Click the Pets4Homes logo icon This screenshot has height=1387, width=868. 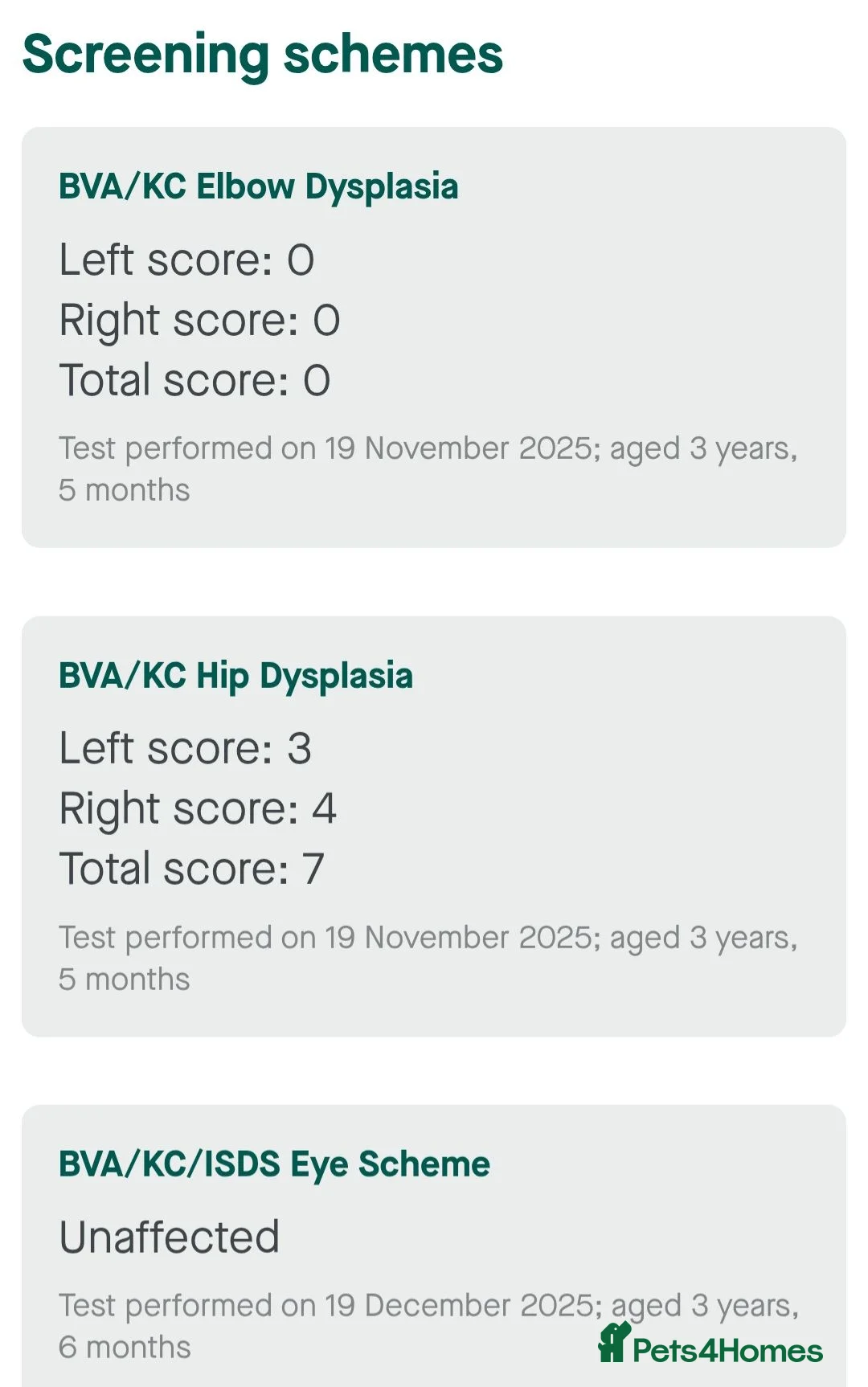tap(614, 1343)
